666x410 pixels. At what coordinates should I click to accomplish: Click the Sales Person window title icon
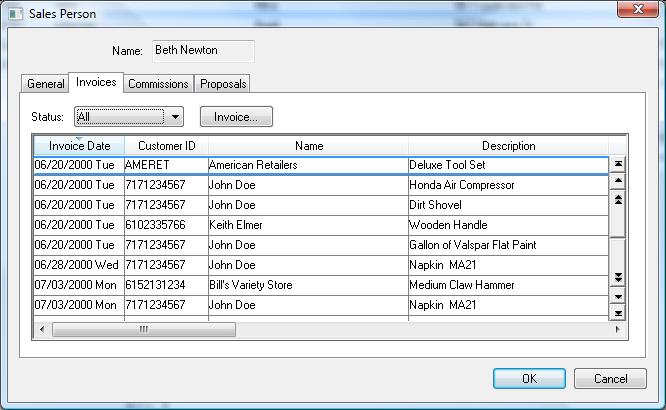pyautogui.click(x=15, y=14)
